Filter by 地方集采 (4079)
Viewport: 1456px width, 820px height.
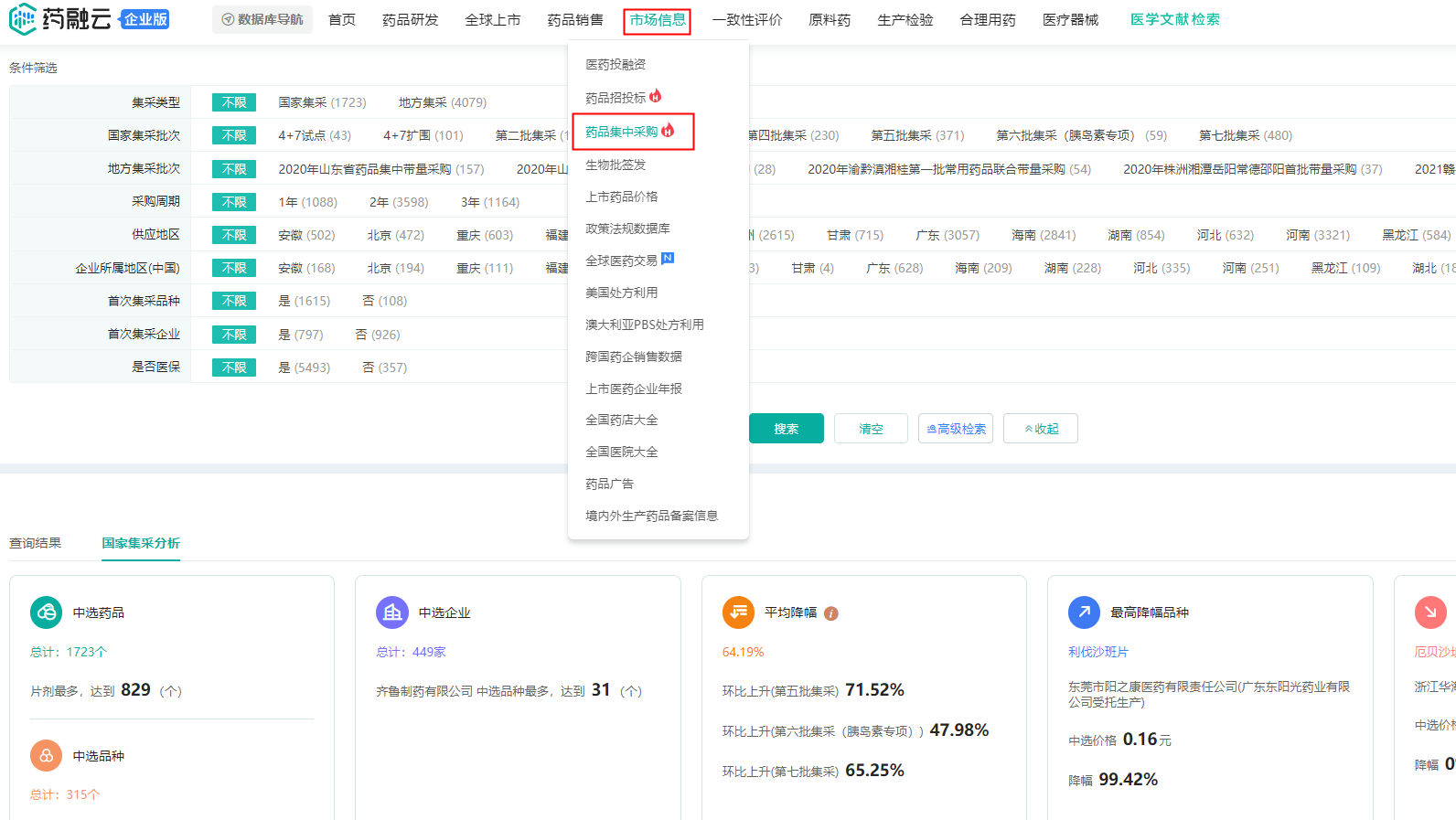(x=443, y=102)
